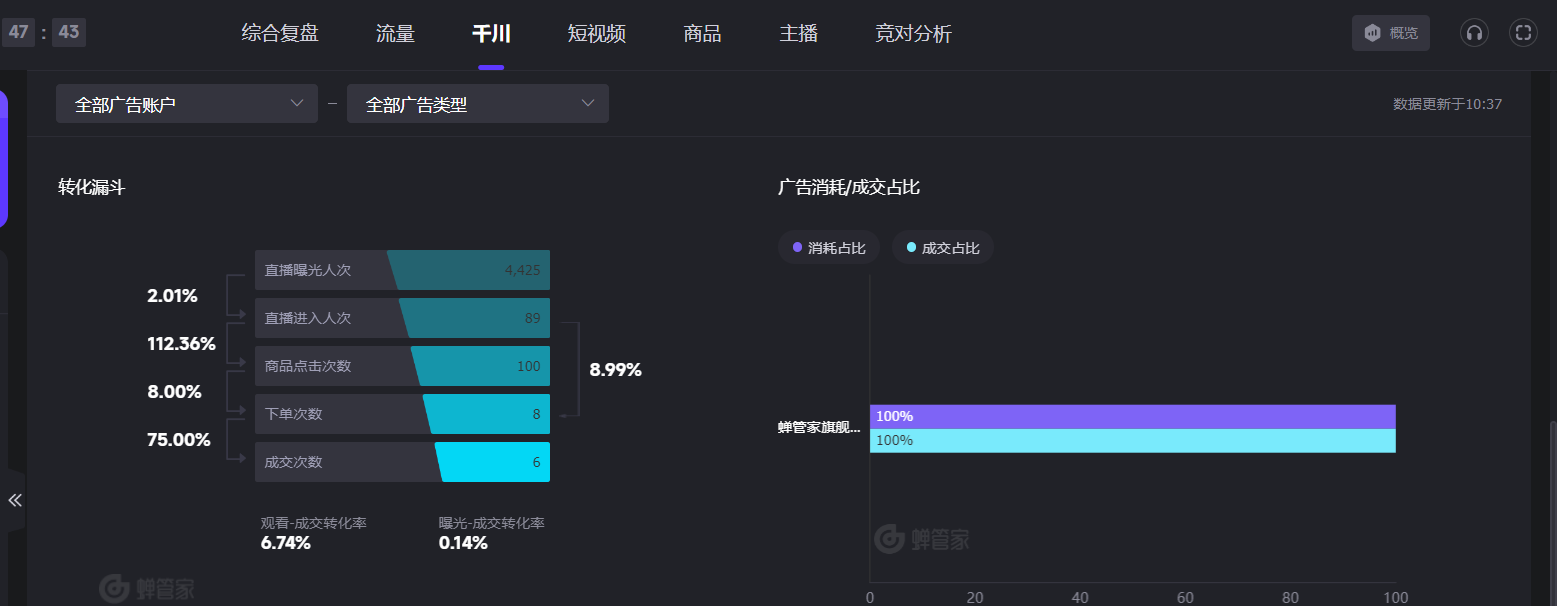The height and width of the screenshot is (606, 1557).
Task: Toggle the fullscreen icon
Action: coord(1523,33)
